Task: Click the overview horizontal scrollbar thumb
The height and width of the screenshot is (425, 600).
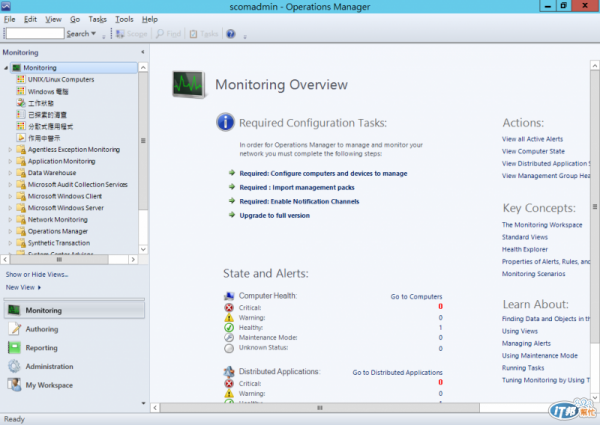Action: 320,408
